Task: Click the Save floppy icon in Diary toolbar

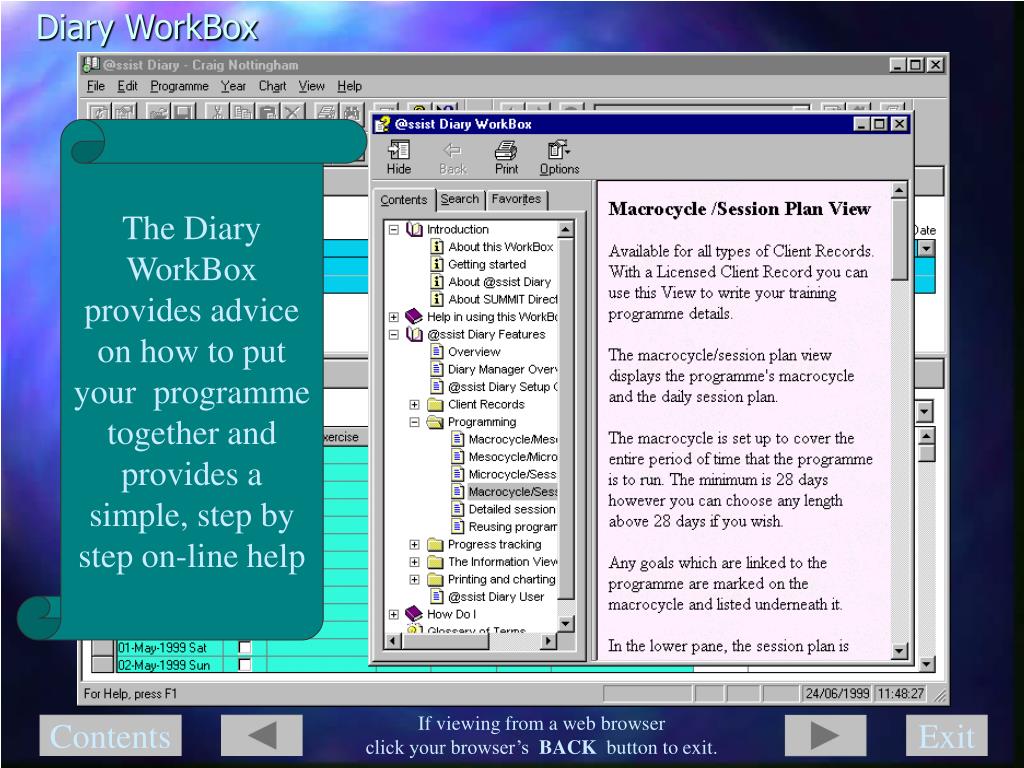Action: tap(184, 112)
